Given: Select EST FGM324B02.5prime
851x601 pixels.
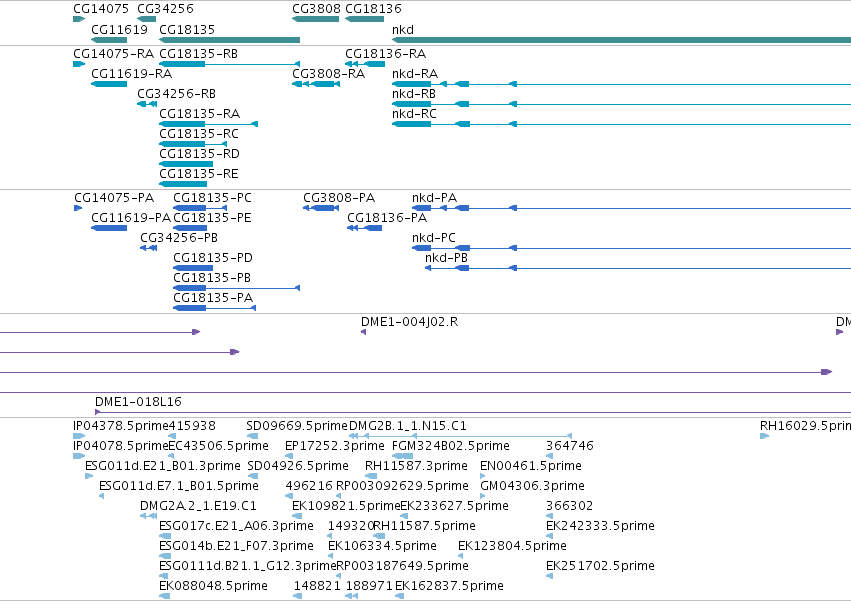Looking at the screenshot, I should tap(450, 446).
